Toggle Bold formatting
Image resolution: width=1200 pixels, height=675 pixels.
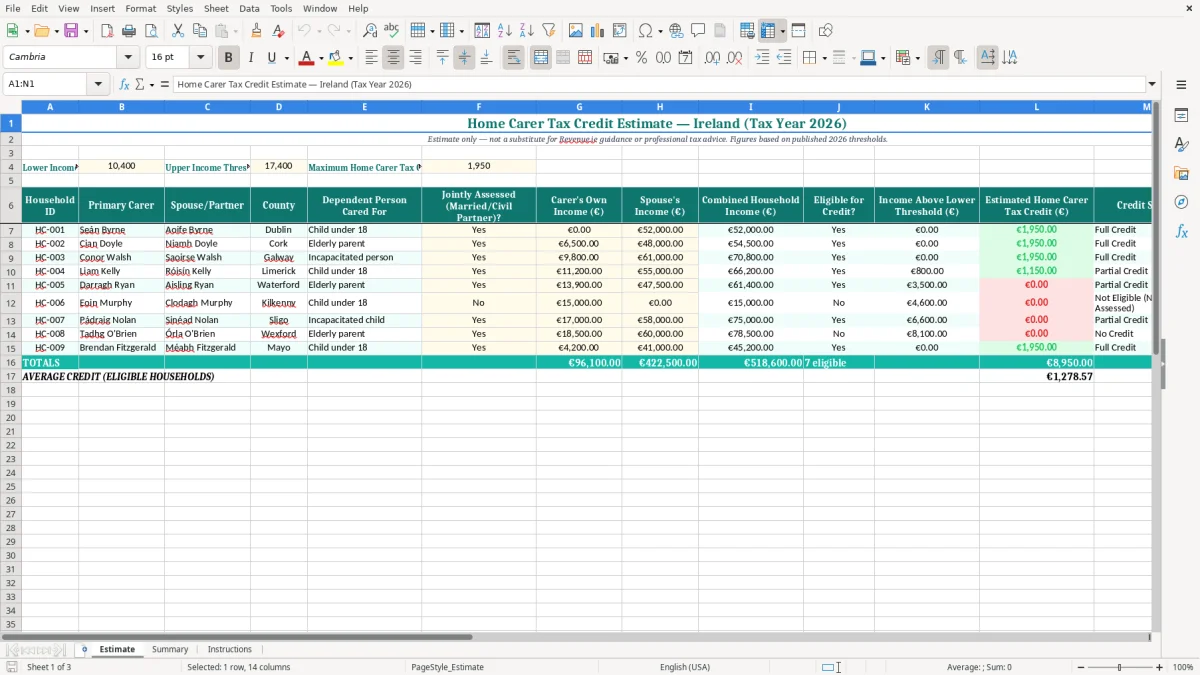click(x=229, y=58)
